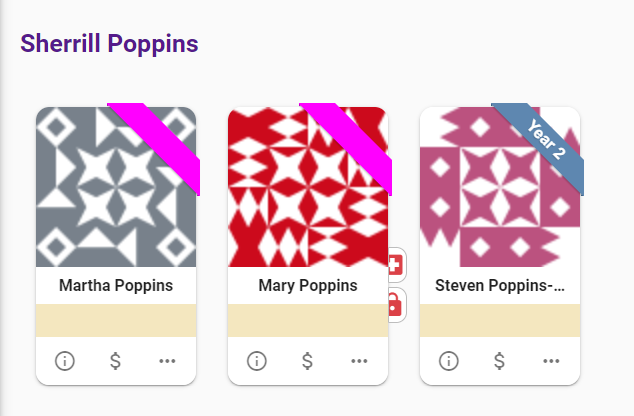Click the magenta ribbon on Martha's card

click(160, 142)
